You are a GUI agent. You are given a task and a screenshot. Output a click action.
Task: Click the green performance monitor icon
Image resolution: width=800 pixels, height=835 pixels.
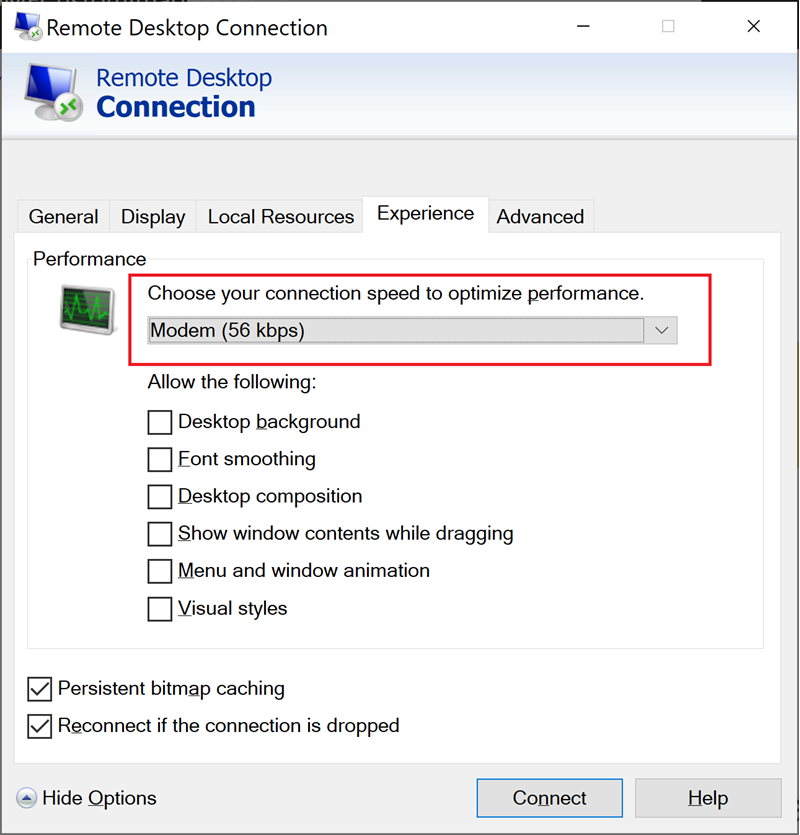(x=85, y=307)
